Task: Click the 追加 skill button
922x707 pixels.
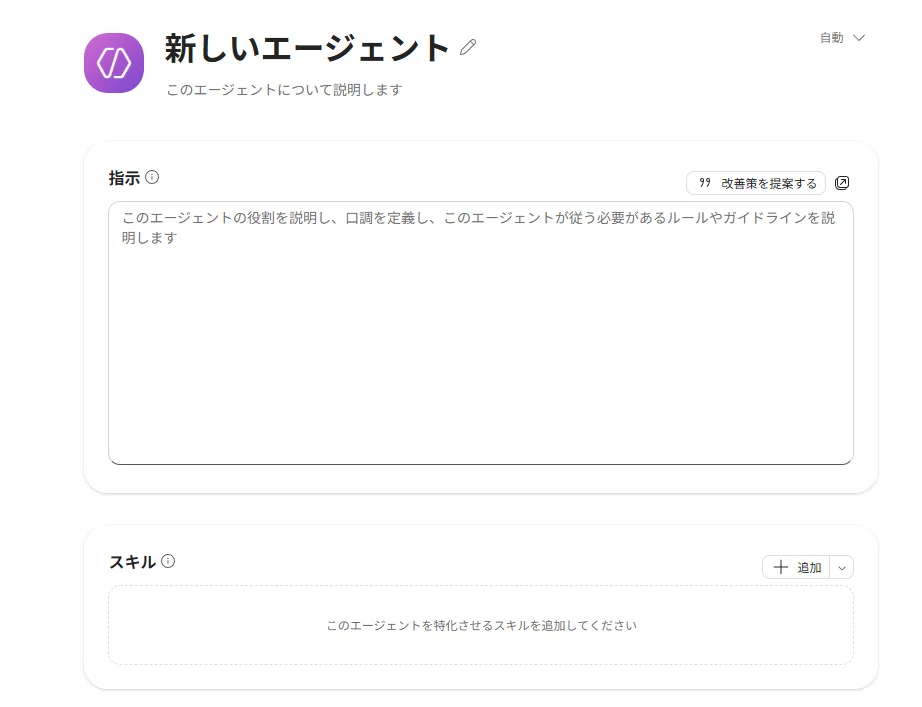Action: click(x=796, y=568)
